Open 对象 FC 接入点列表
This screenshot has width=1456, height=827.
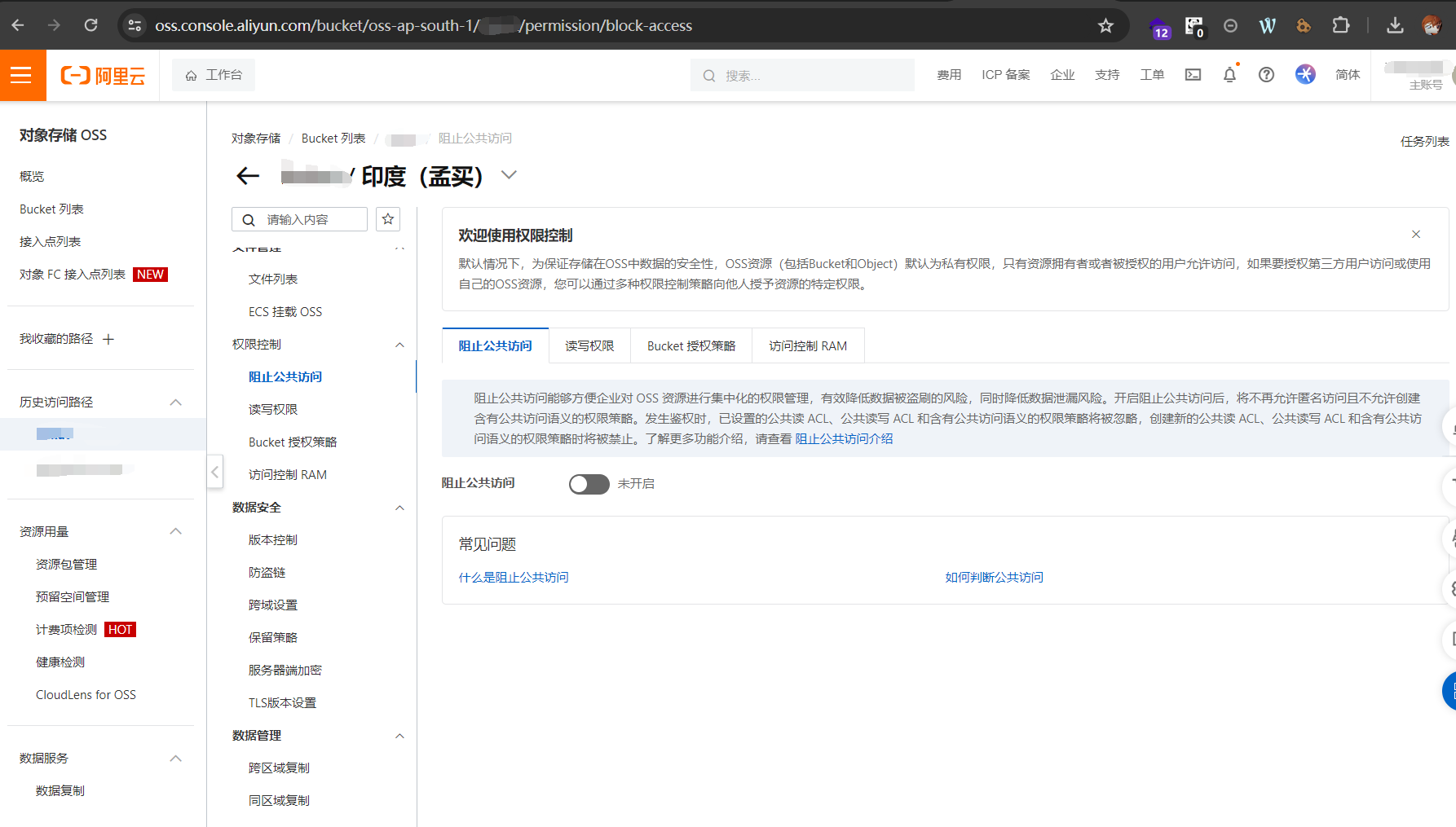click(x=73, y=274)
